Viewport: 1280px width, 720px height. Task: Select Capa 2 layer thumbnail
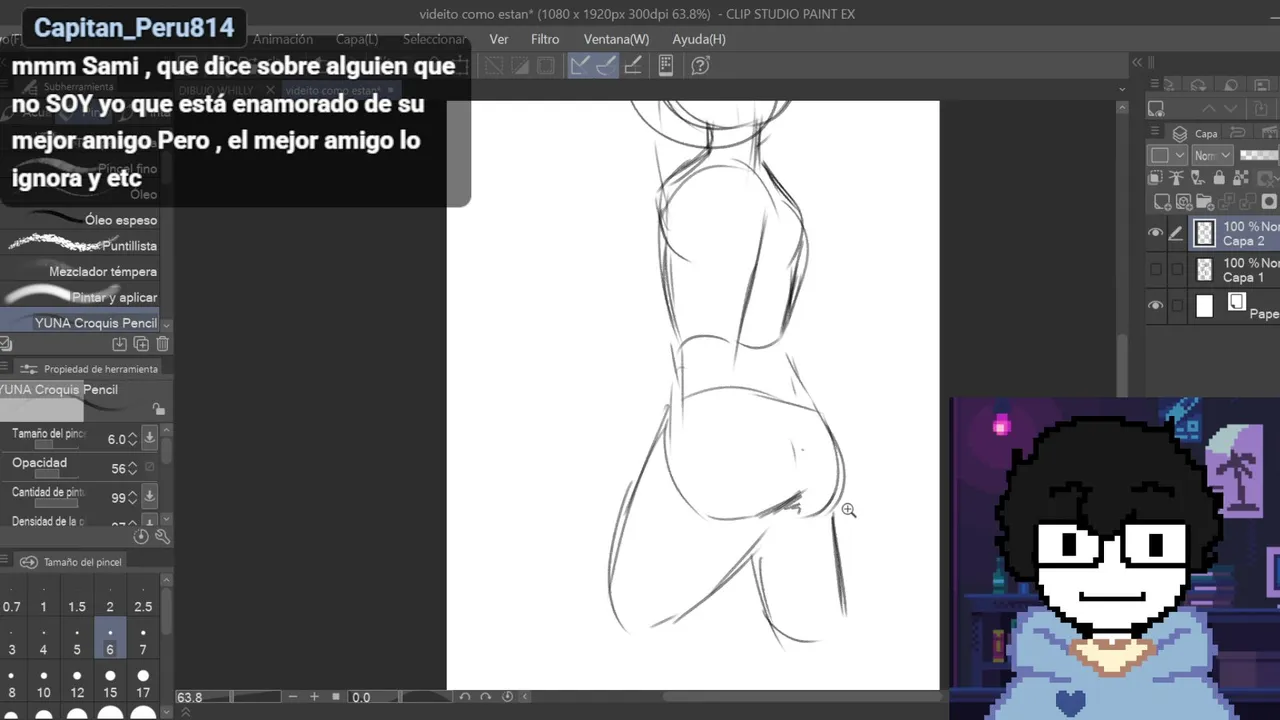coord(1204,233)
